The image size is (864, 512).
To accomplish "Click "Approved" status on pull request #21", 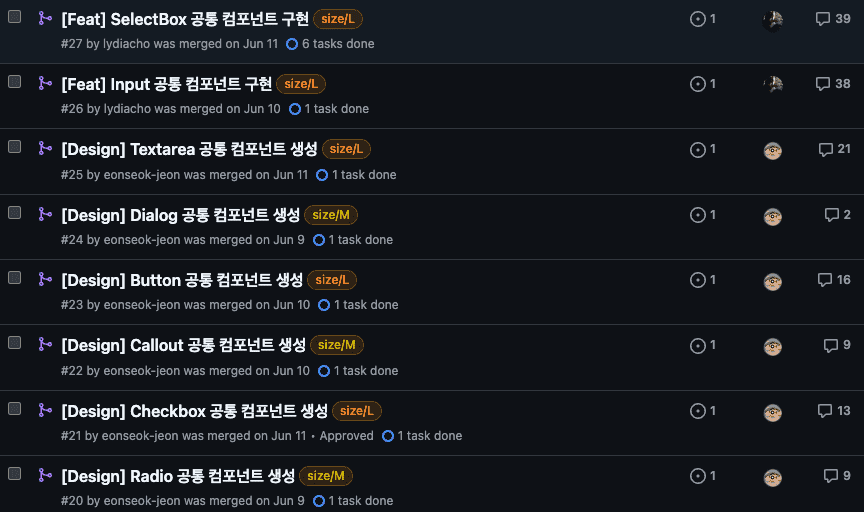I will 346,436.
